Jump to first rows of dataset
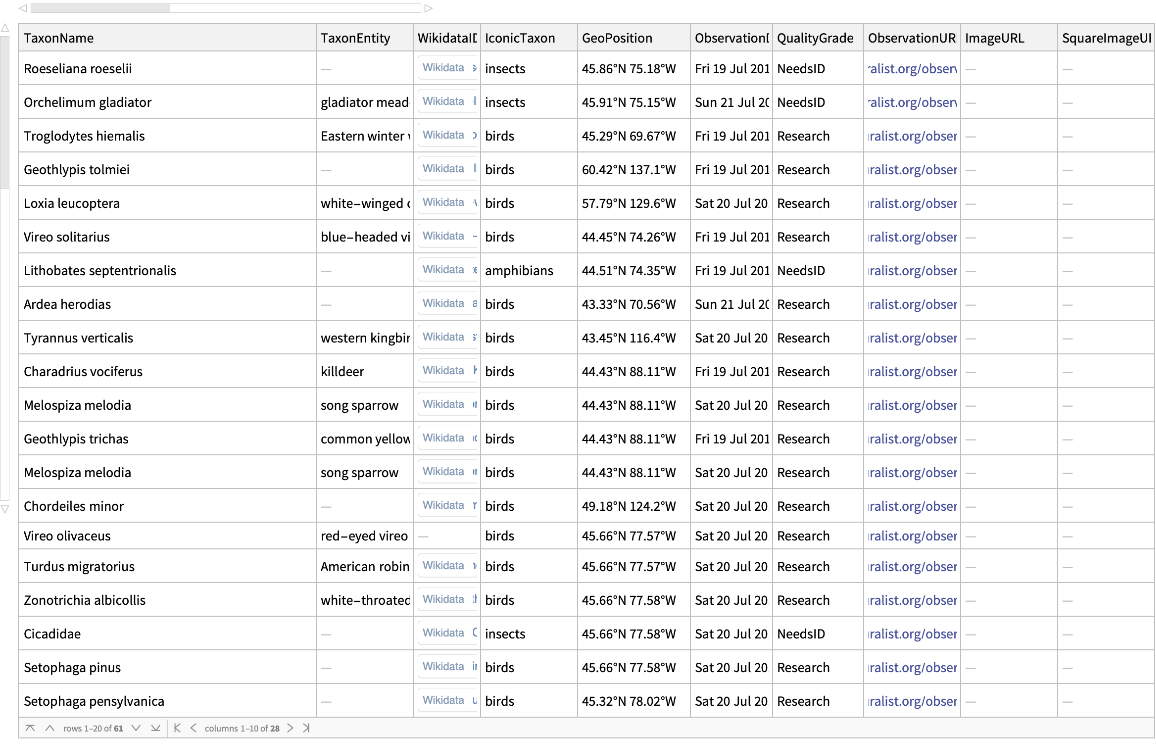Screen dimensions: 1156x756 pos(30,728)
